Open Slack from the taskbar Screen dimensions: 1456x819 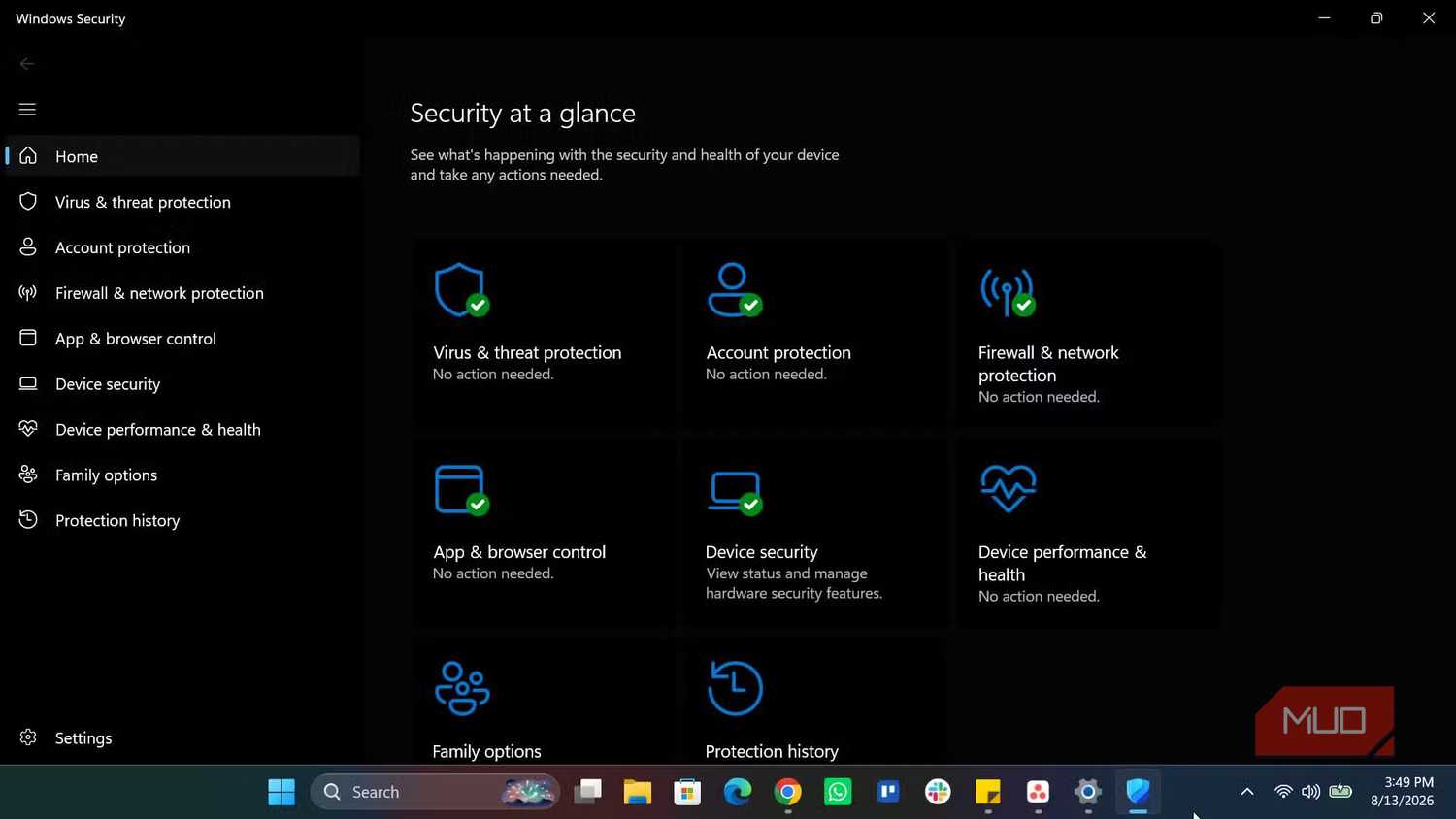938,792
